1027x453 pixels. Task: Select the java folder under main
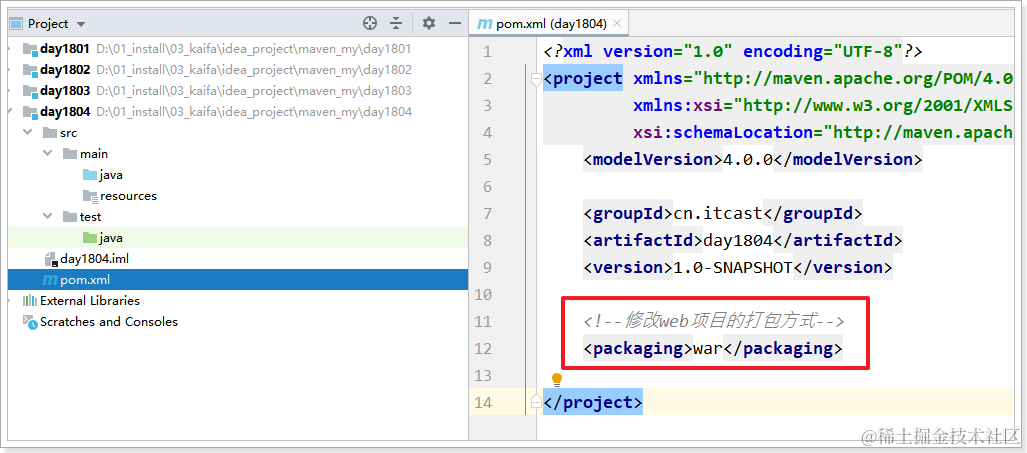(111, 175)
